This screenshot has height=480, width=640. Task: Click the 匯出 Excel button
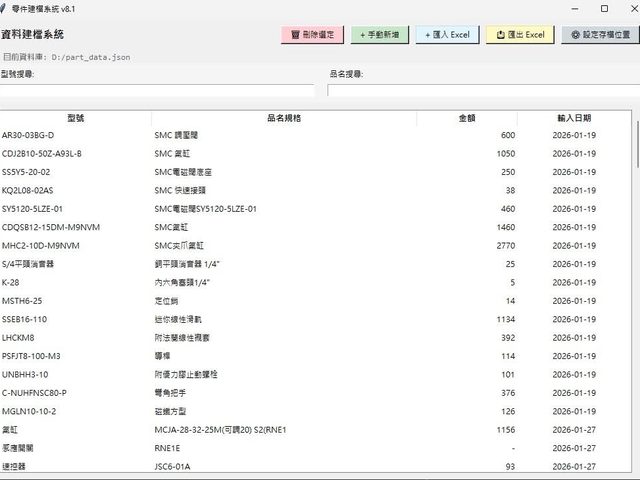[x=520, y=35]
